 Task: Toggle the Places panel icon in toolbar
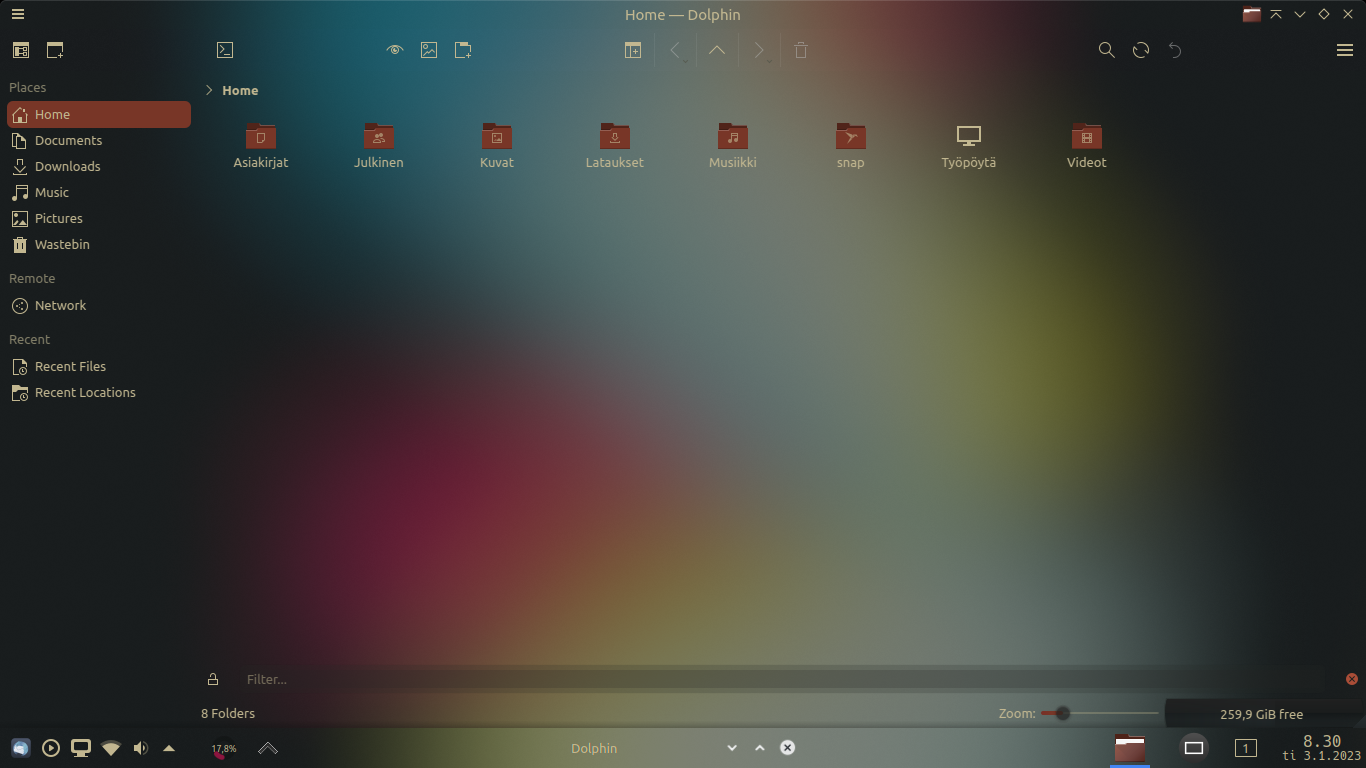point(21,50)
